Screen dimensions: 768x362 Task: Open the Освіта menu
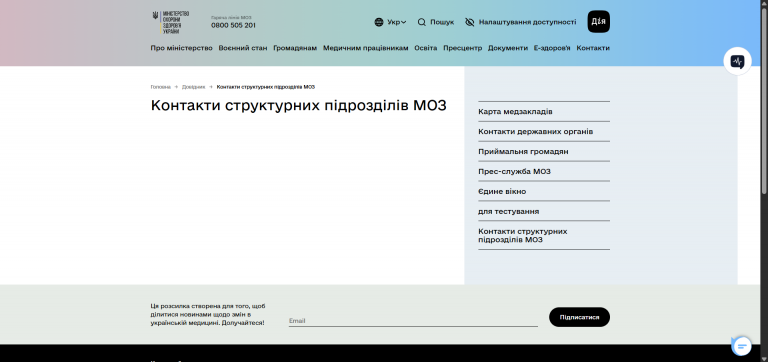[x=426, y=48]
